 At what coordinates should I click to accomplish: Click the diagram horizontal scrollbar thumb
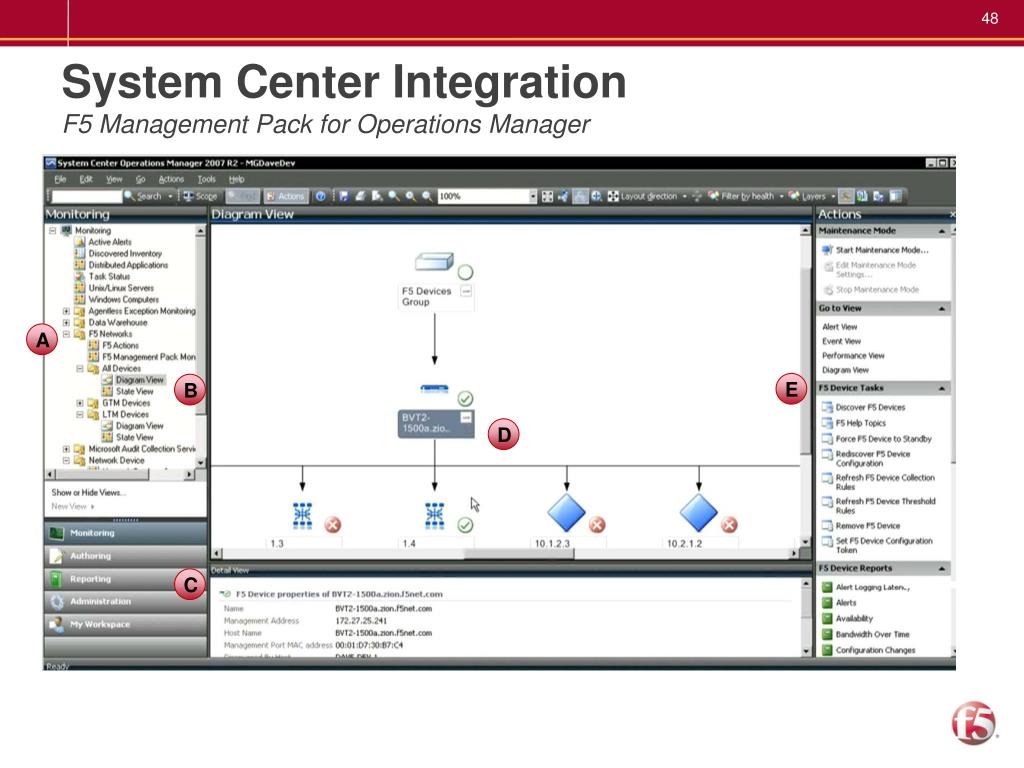(x=519, y=553)
